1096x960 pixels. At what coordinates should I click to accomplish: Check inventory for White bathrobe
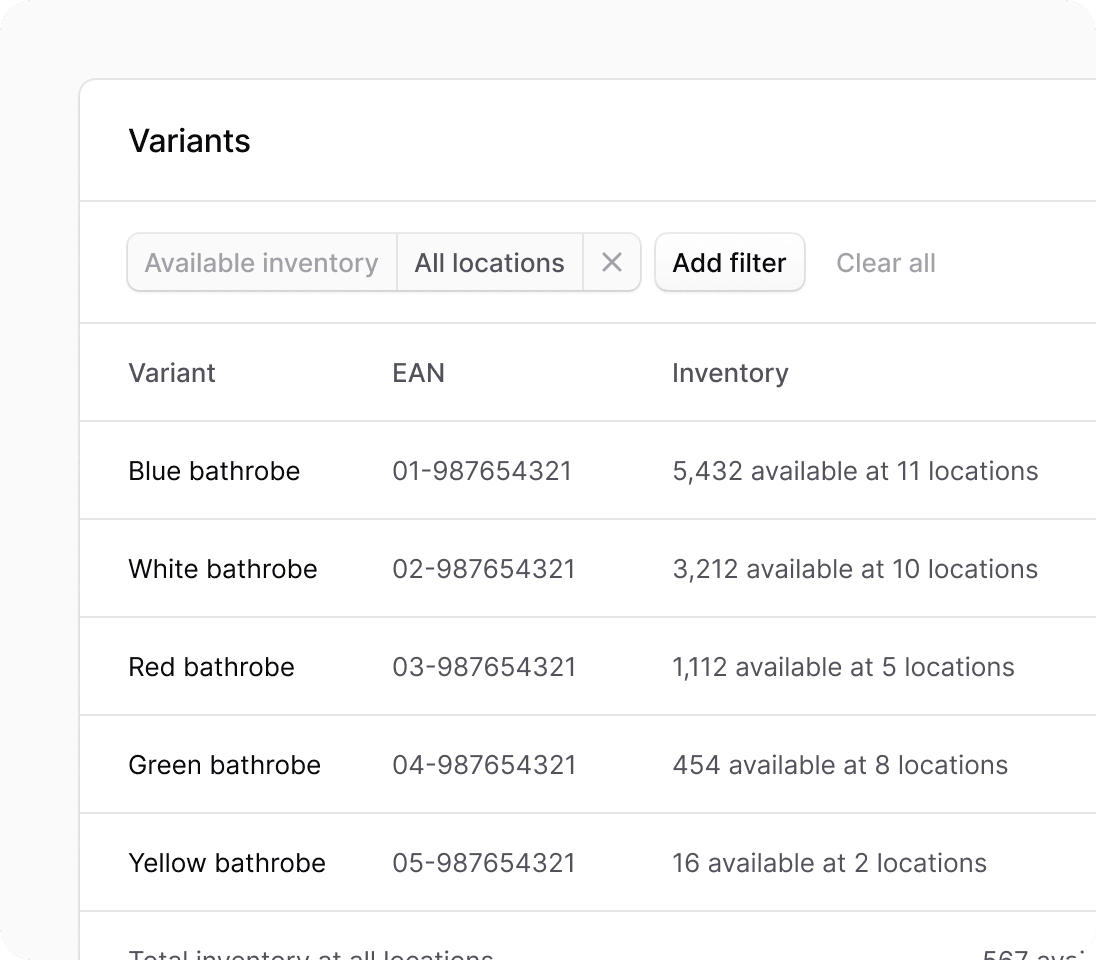pos(855,568)
